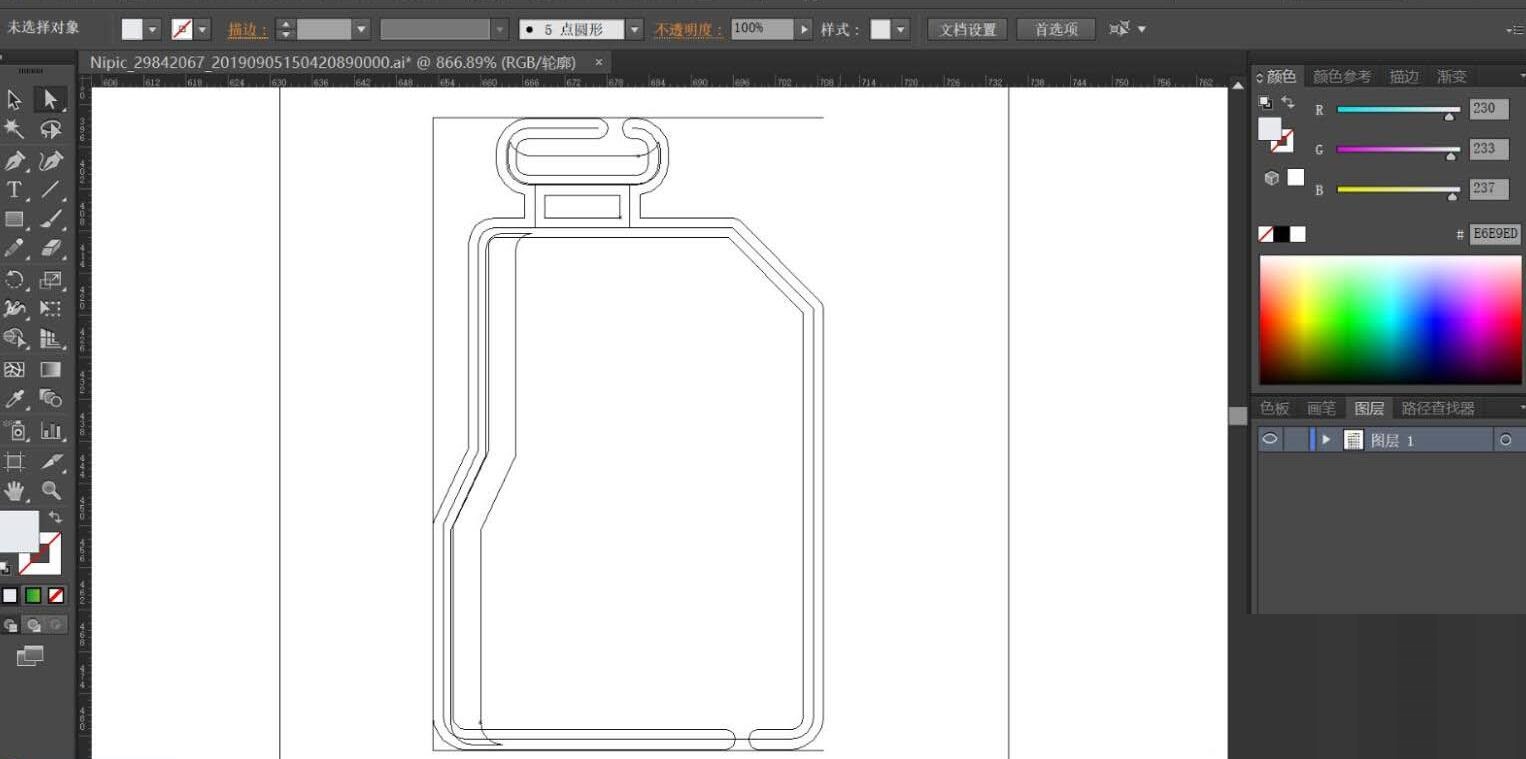
Task: Open the 5 点圆形 brush dropdown
Action: pyautogui.click(x=634, y=30)
